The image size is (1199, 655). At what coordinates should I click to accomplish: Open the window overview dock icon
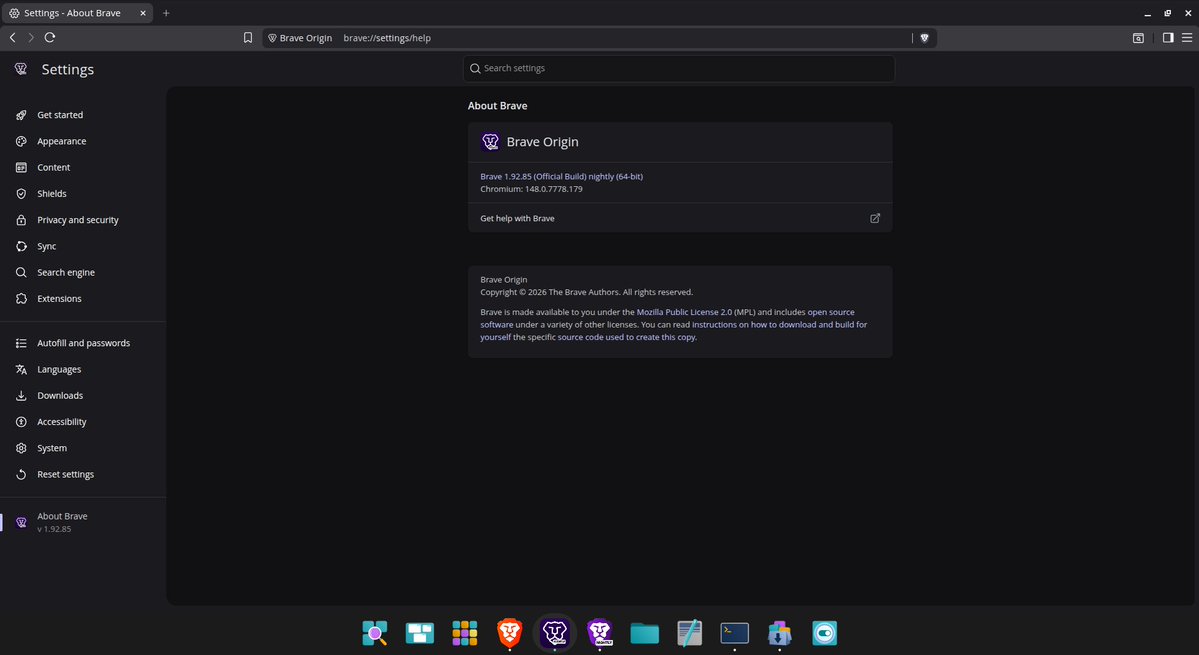coord(420,633)
